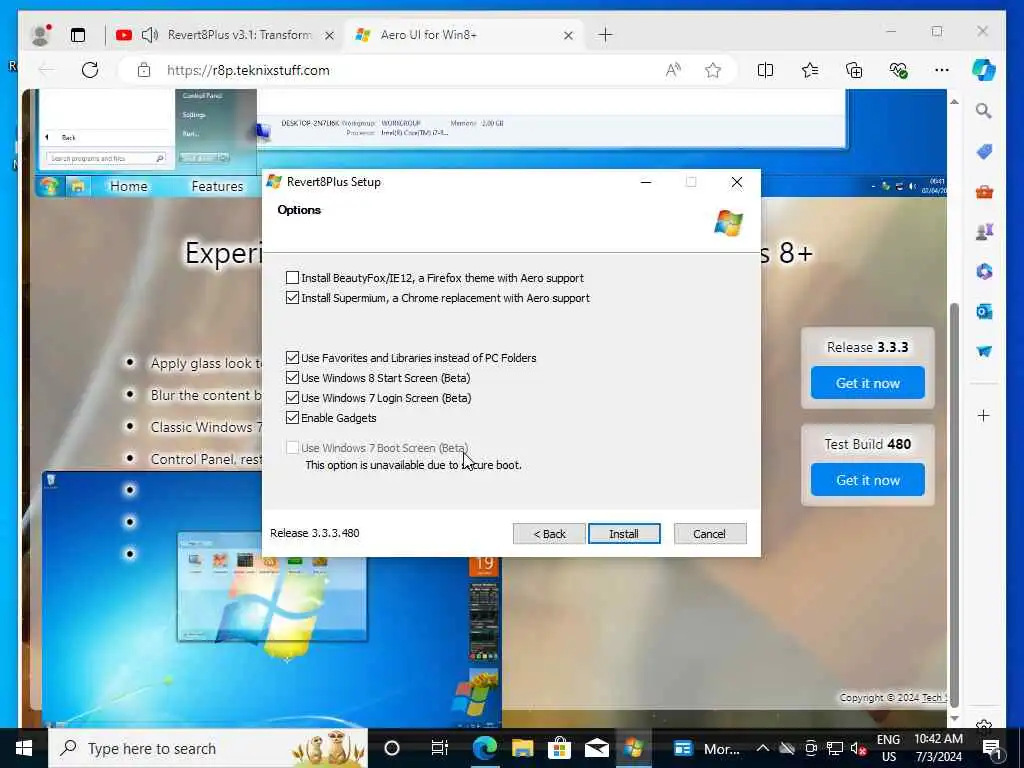Viewport: 1024px width, 768px height.
Task: Toggle Use Favorites and Libraries checkbox
Action: 293,358
